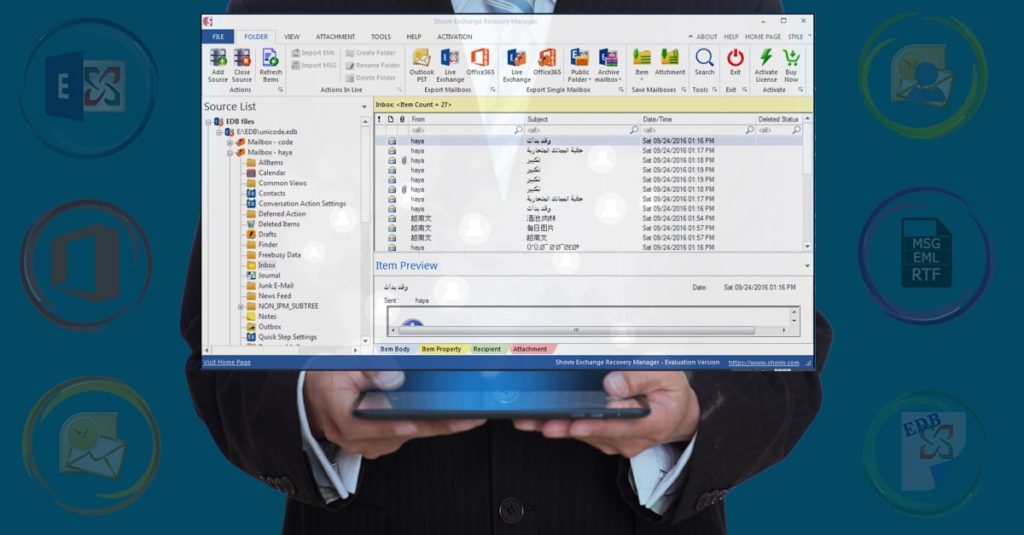Click the Drafts folder icon in tree
The width and height of the screenshot is (1024, 535).
click(251, 234)
